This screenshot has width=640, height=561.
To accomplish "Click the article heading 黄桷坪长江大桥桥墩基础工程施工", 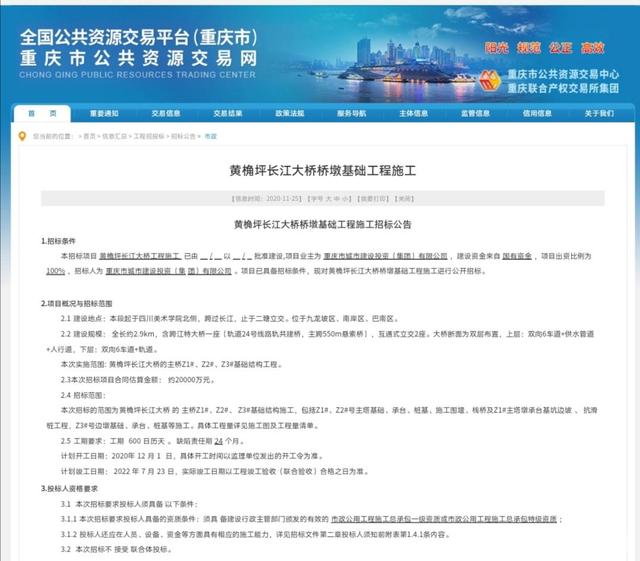I will [322, 171].
